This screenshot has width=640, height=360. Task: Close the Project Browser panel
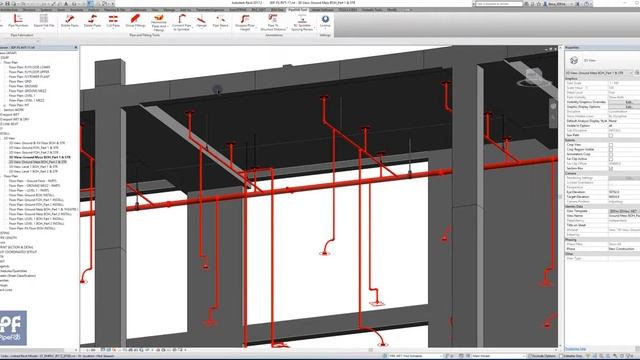point(76,47)
